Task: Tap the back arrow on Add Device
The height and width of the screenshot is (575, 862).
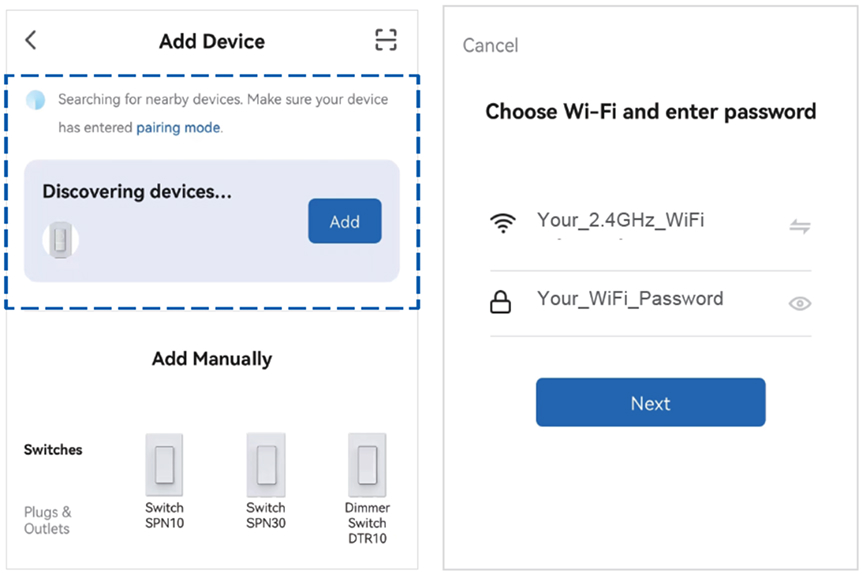Action: 31,40
